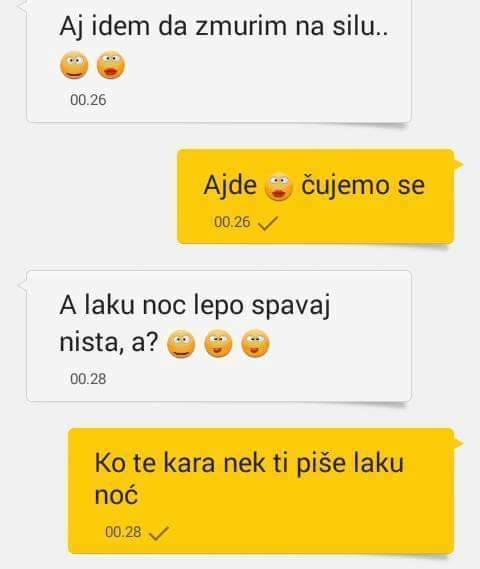Tap the 00.28 timestamp in the white bubble

coord(88,379)
